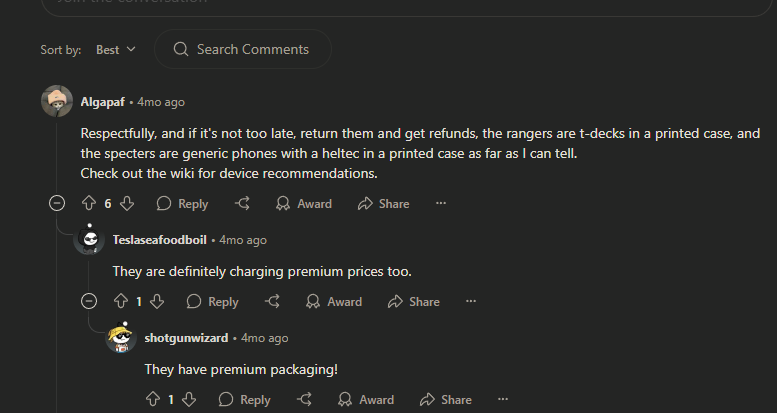Open more options on Teslaseafoodboil's comment

click(471, 301)
